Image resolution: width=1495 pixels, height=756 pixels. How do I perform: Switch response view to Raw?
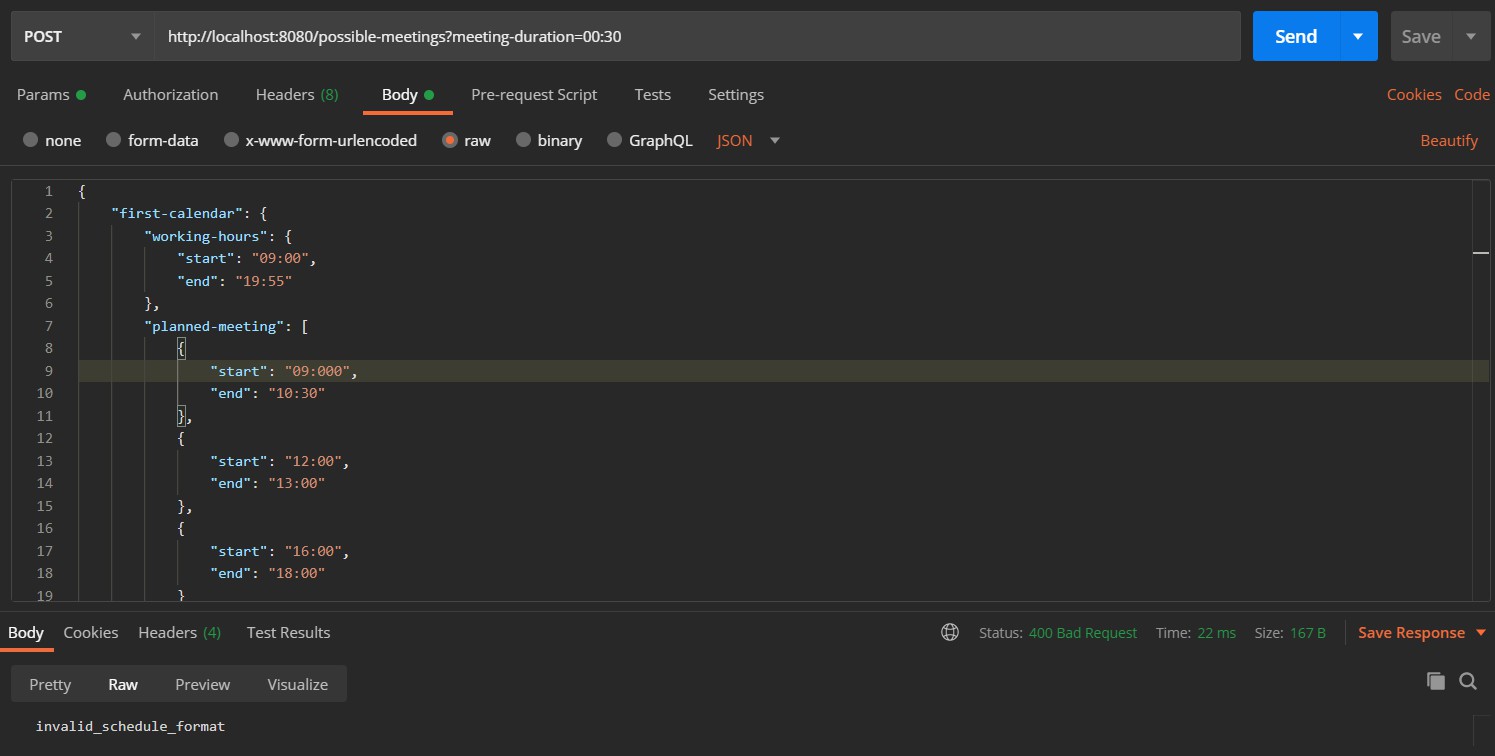[x=123, y=684]
